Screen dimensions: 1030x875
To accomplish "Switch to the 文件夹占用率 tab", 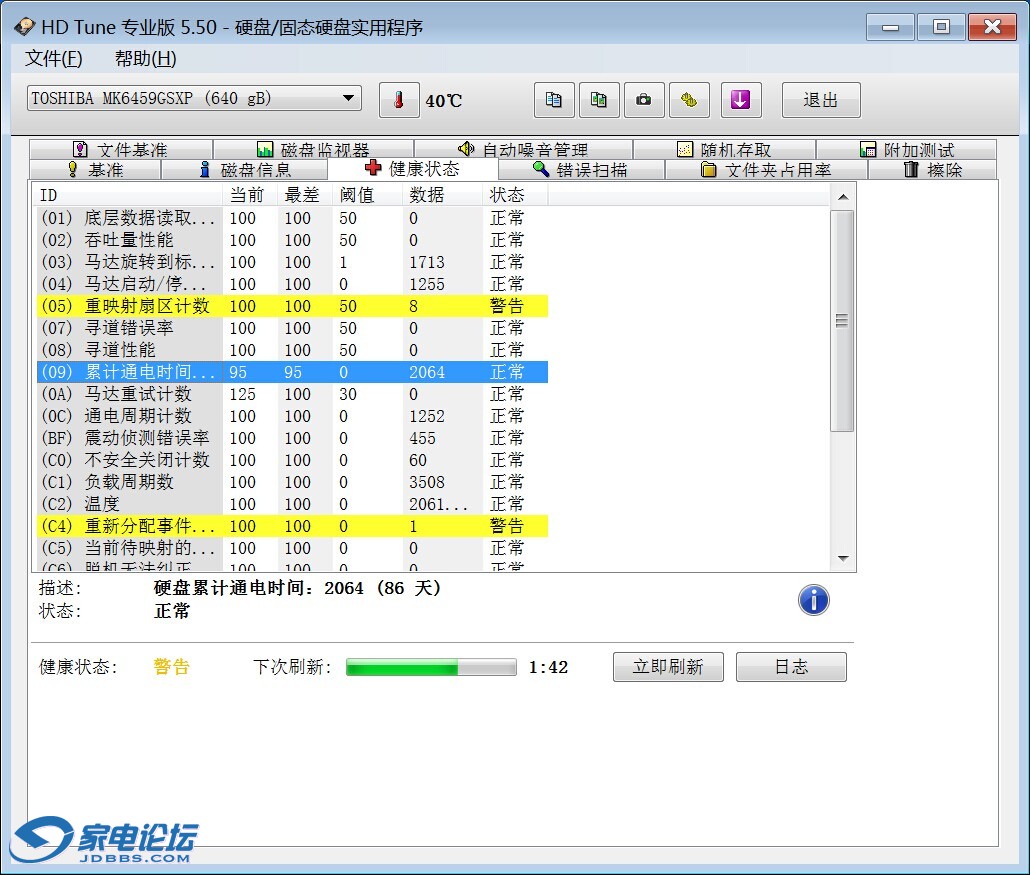I will [766, 169].
